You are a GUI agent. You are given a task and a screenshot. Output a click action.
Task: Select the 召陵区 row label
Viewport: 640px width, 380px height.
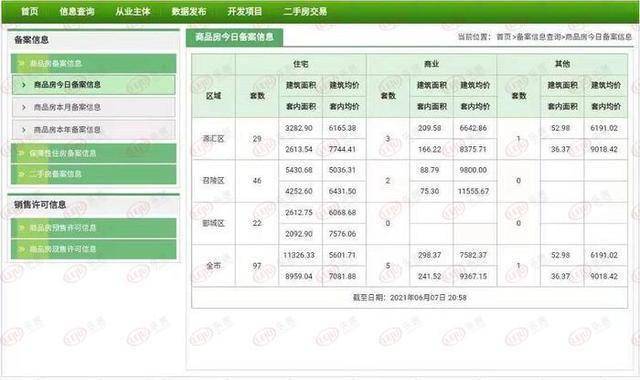click(213, 181)
